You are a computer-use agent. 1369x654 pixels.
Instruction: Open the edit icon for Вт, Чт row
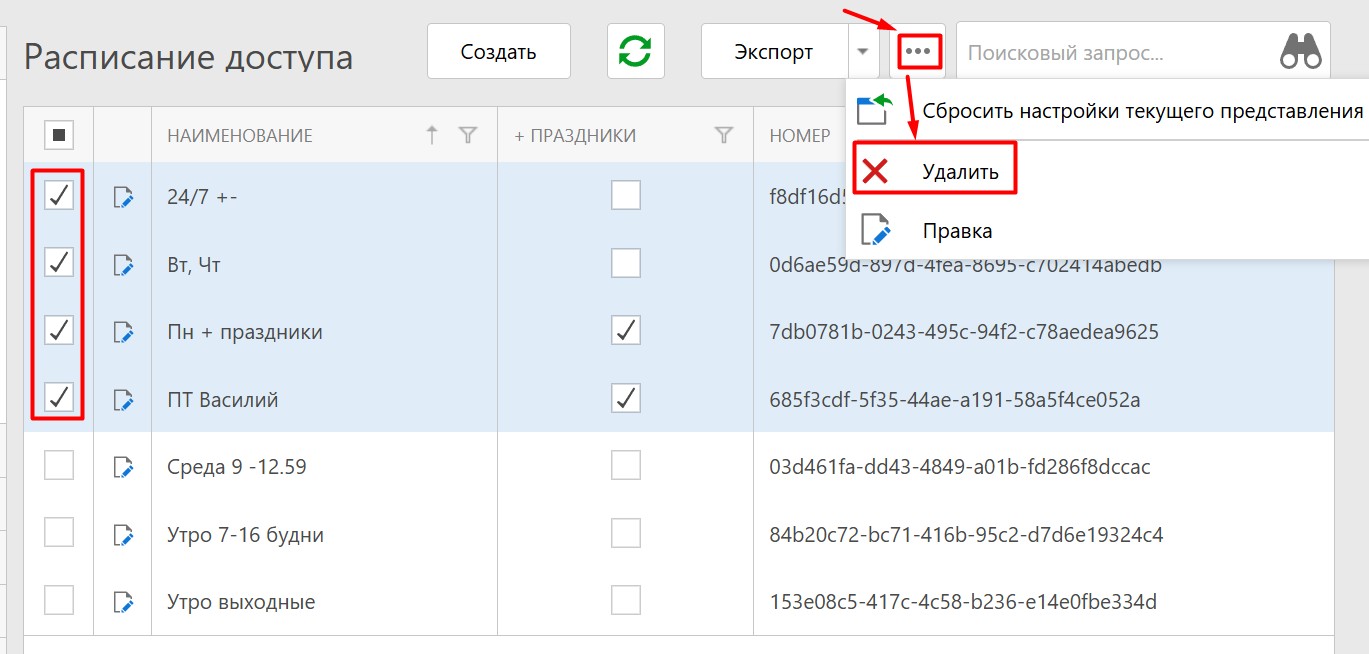click(x=123, y=265)
